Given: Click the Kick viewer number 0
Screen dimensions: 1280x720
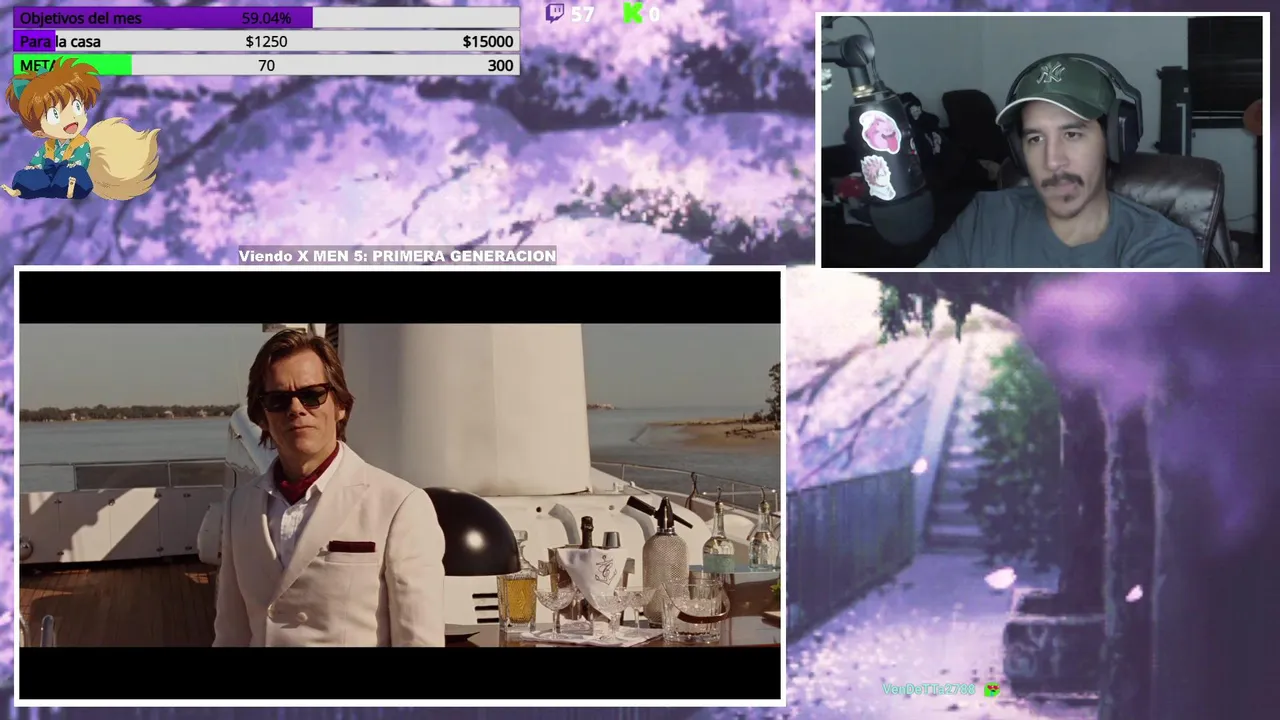Looking at the screenshot, I should (x=654, y=14).
